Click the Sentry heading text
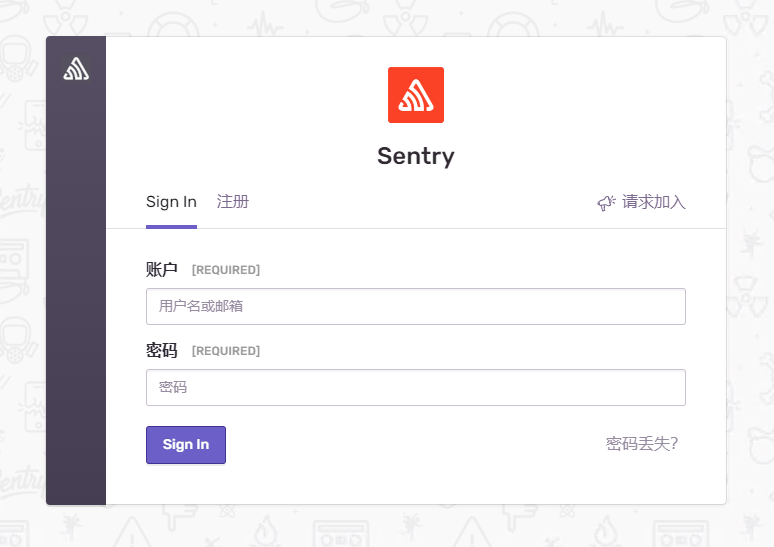Viewport: 774px width, 547px height. click(416, 156)
